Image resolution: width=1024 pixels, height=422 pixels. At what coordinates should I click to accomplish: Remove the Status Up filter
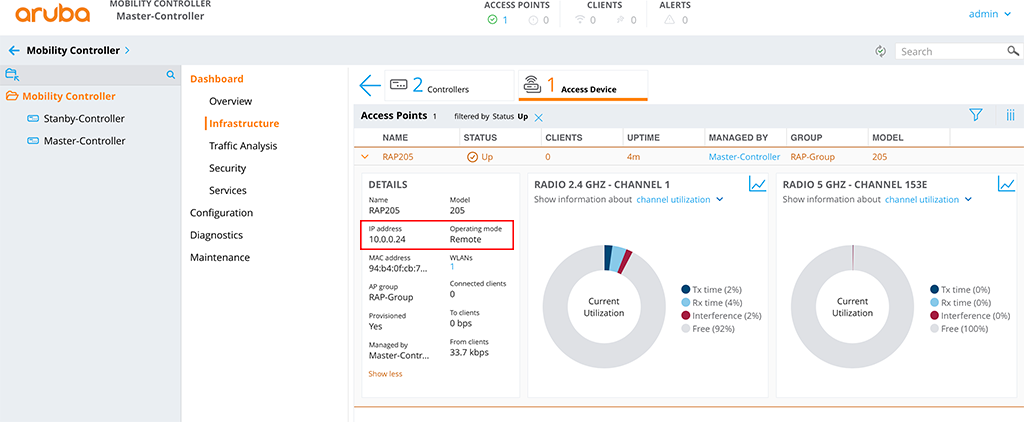538,117
